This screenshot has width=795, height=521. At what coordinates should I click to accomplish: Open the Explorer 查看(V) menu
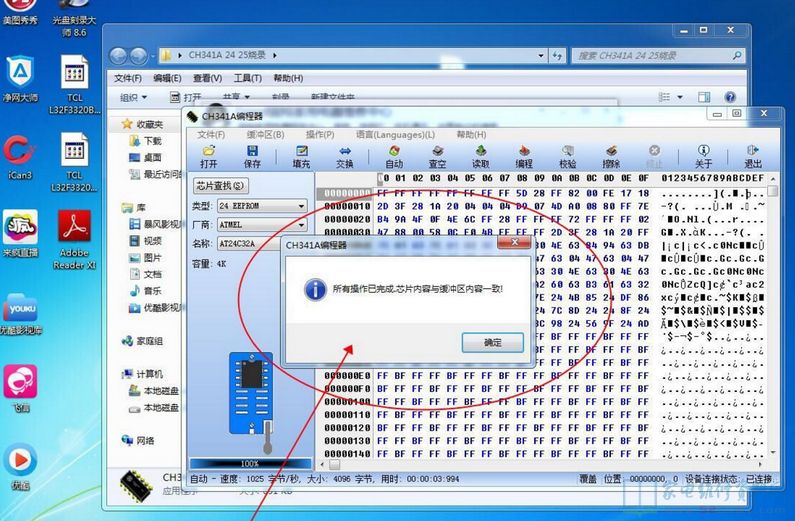click(207, 78)
